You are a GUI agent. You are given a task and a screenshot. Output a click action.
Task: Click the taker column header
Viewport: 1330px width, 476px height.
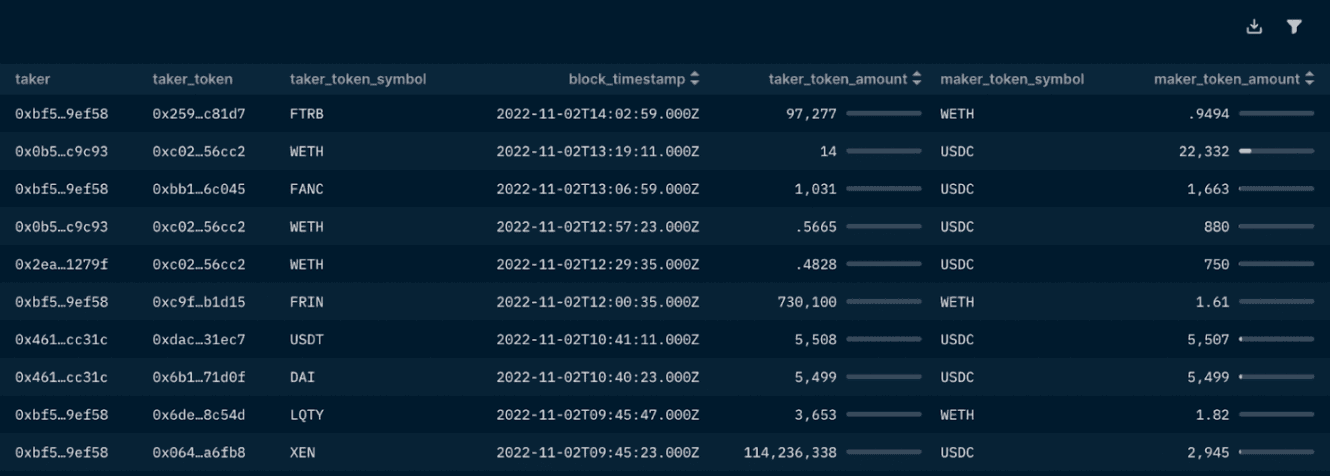33,79
